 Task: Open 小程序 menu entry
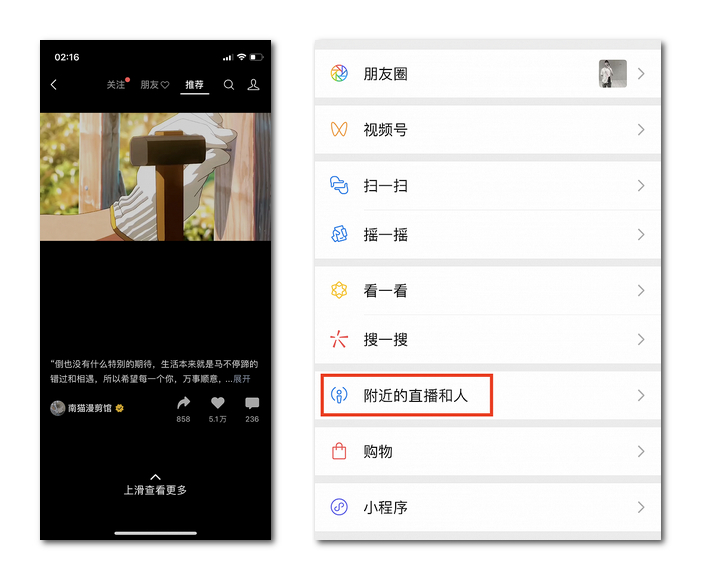tap(488, 507)
